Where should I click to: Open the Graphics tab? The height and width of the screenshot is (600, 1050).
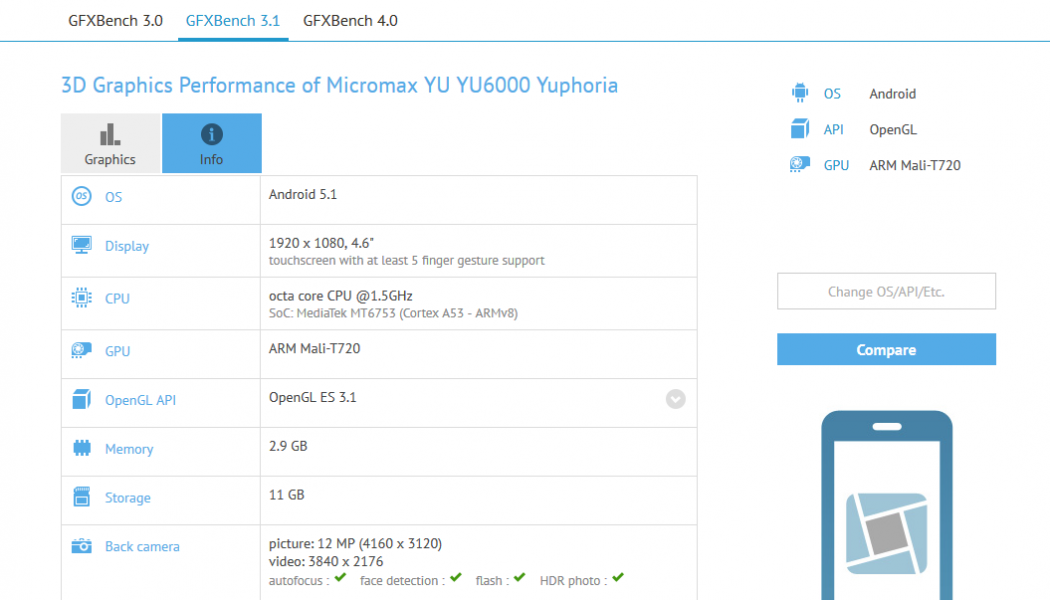click(110, 144)
